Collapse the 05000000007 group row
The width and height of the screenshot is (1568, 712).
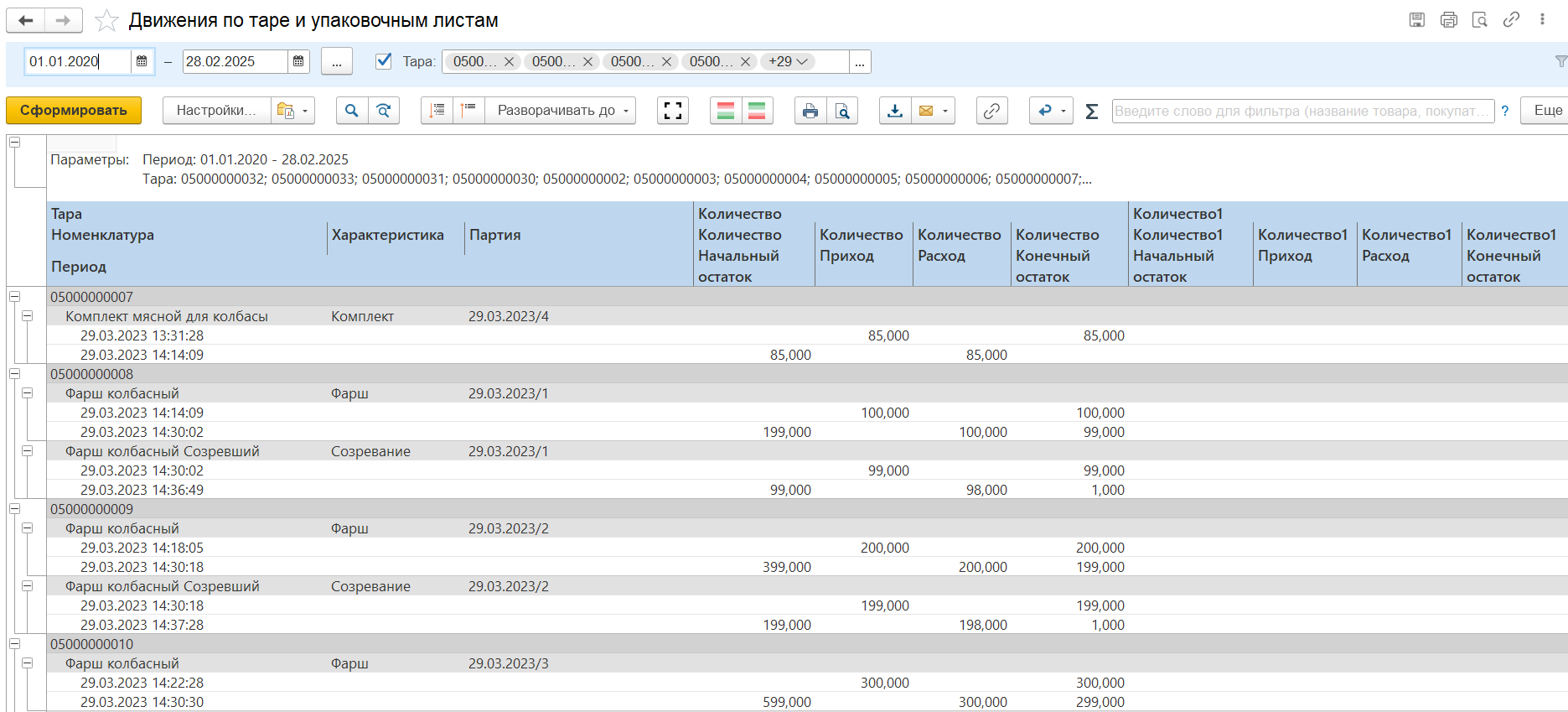pyautogui.click(x=14, y=296)
